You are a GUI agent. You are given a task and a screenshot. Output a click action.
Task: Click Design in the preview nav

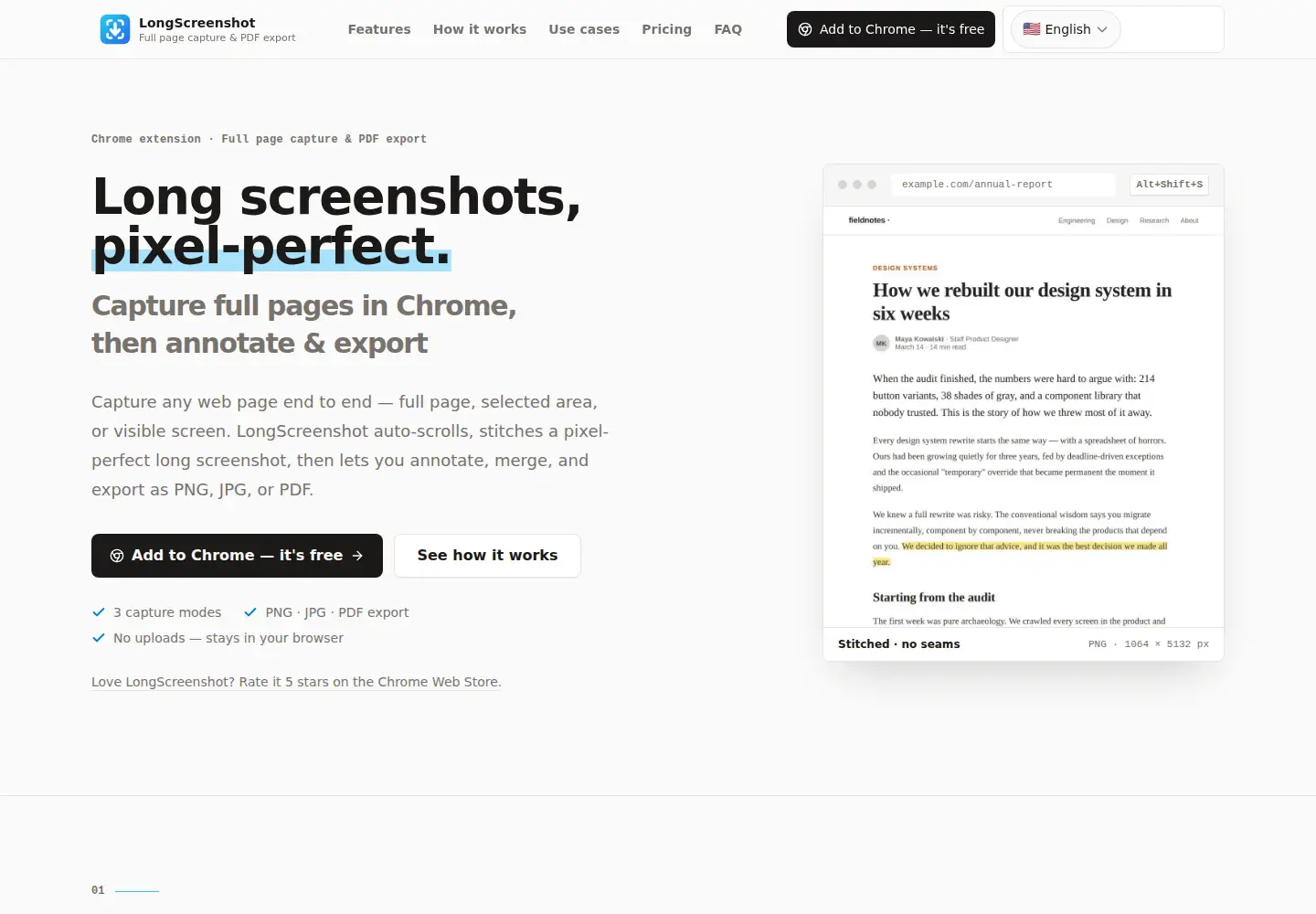pyautogui.click(x=1117, y=220)
